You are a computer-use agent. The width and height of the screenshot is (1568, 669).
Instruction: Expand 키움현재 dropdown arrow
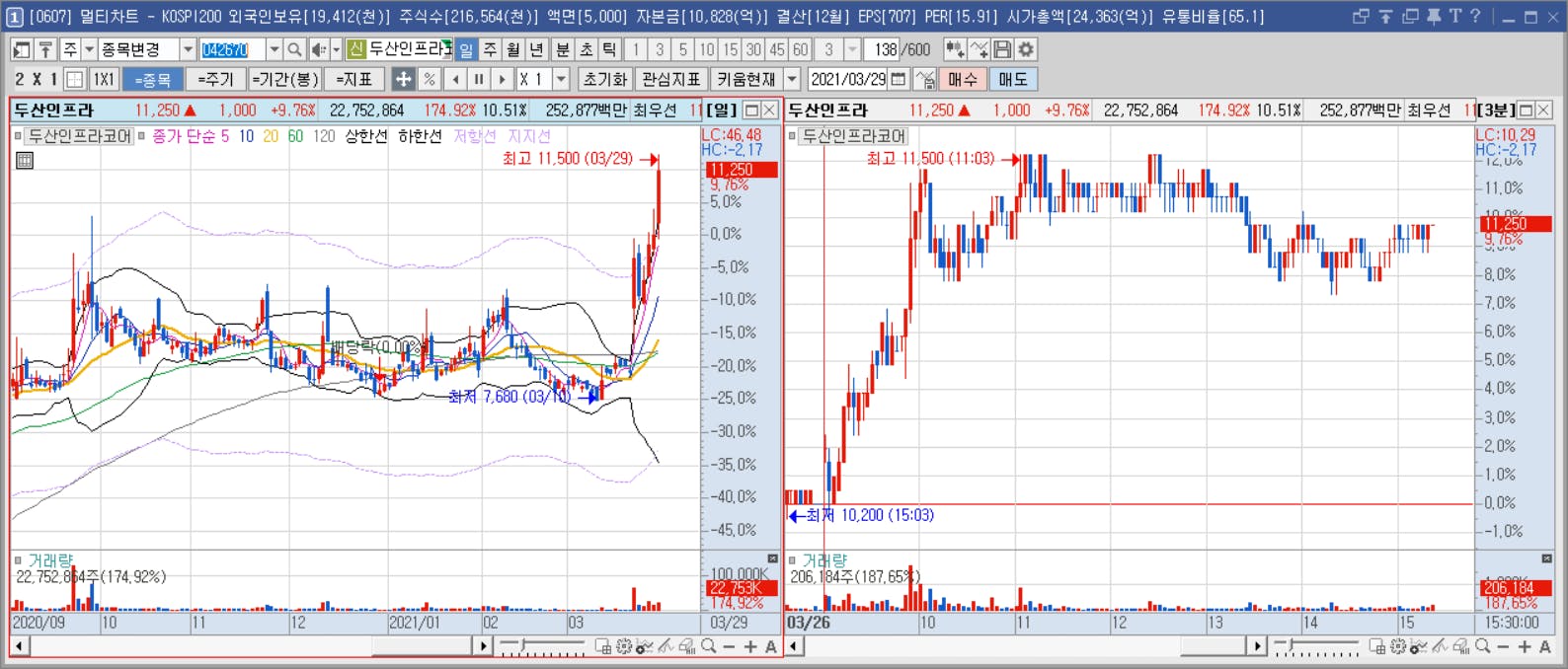click(x=792, y=79)
